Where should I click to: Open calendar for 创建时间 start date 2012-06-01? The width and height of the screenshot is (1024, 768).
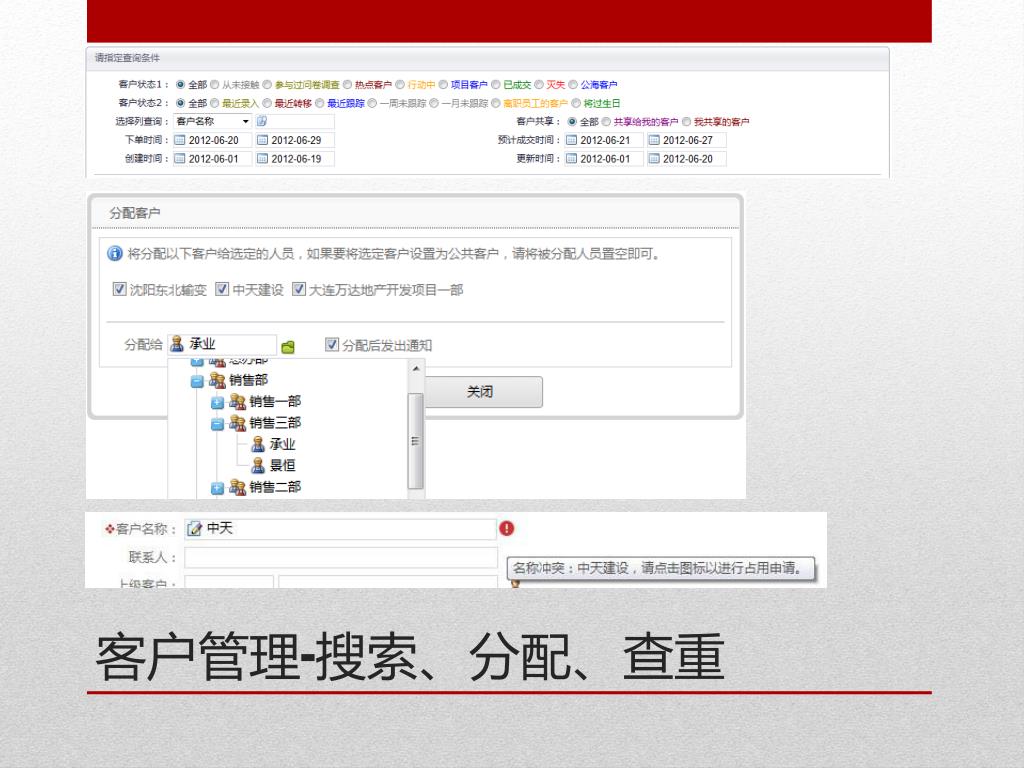[180, 159]
